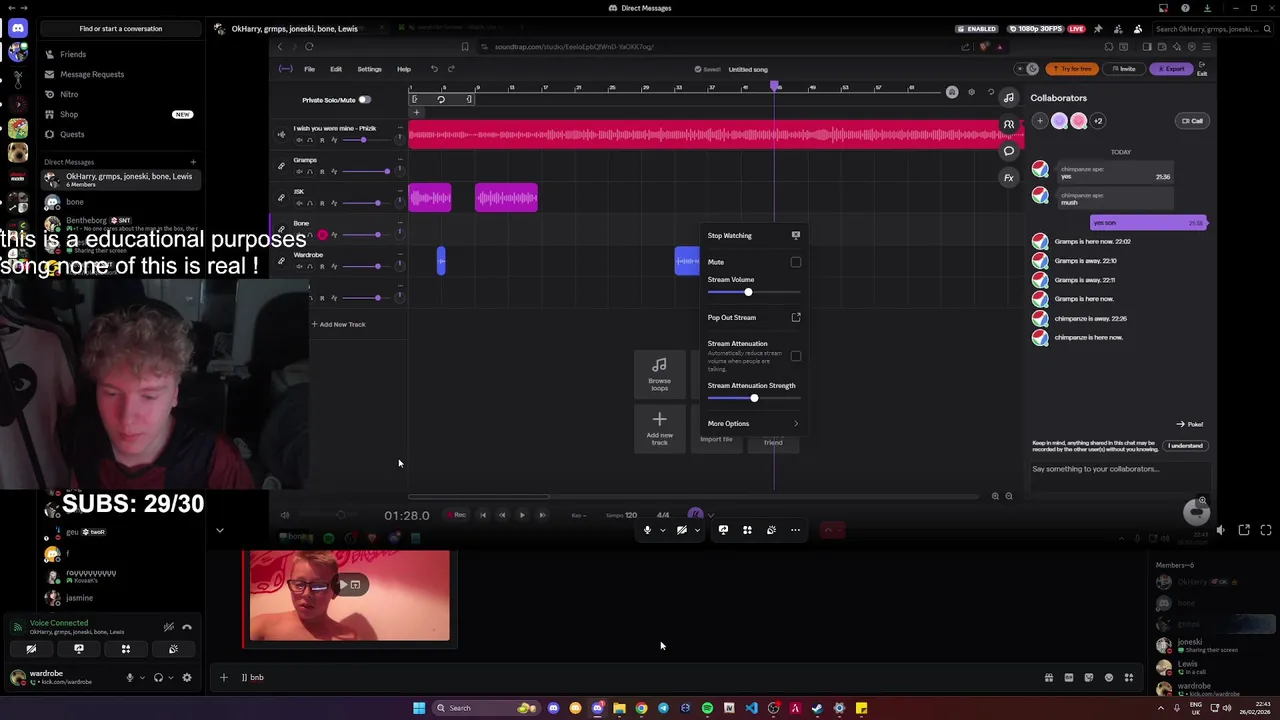Click I understand button in chat notice
The image size is (1280, 720).
pyautogui.click(x=1186, y=446)
